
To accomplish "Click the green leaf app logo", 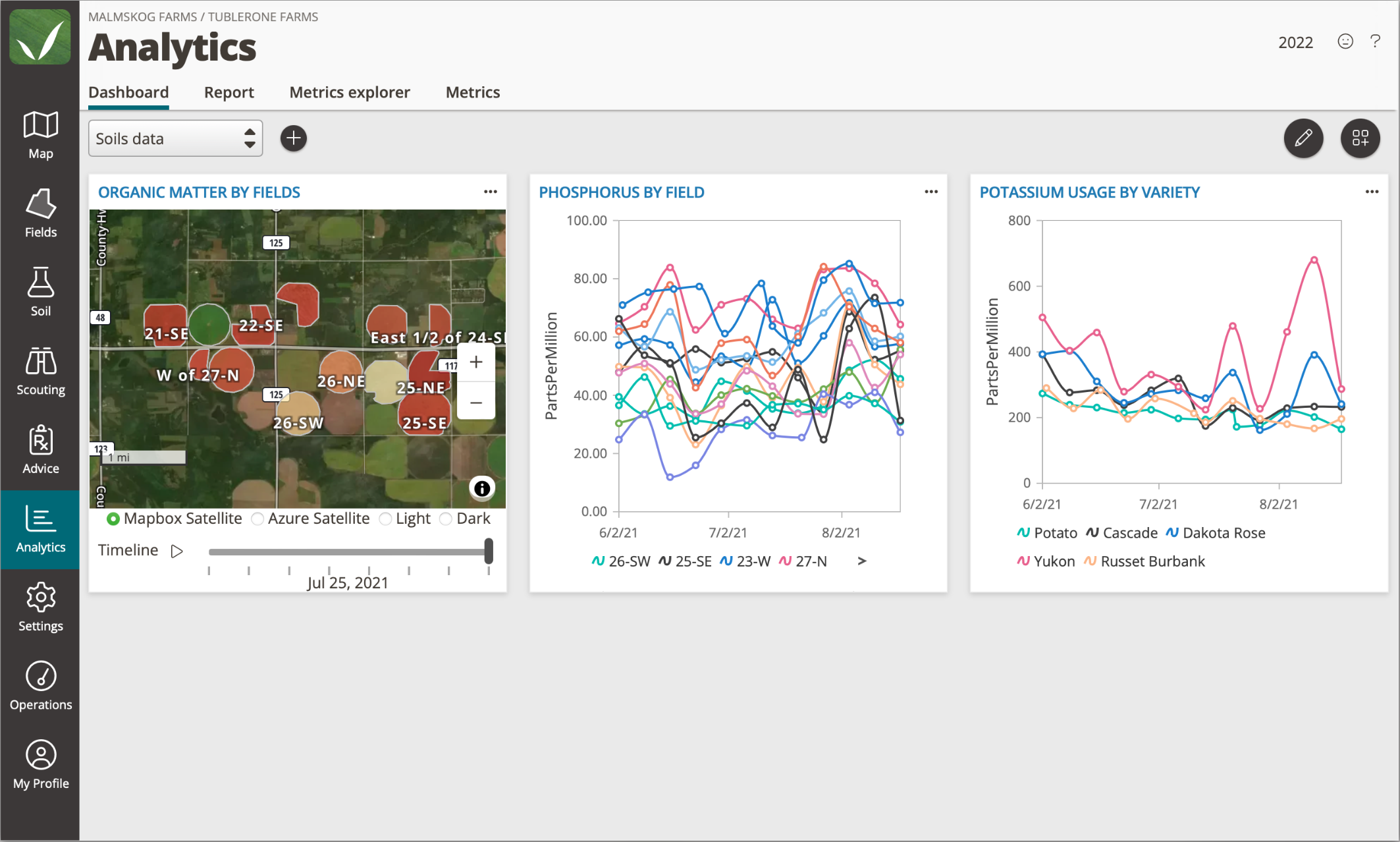I will [x=40, y=38].
